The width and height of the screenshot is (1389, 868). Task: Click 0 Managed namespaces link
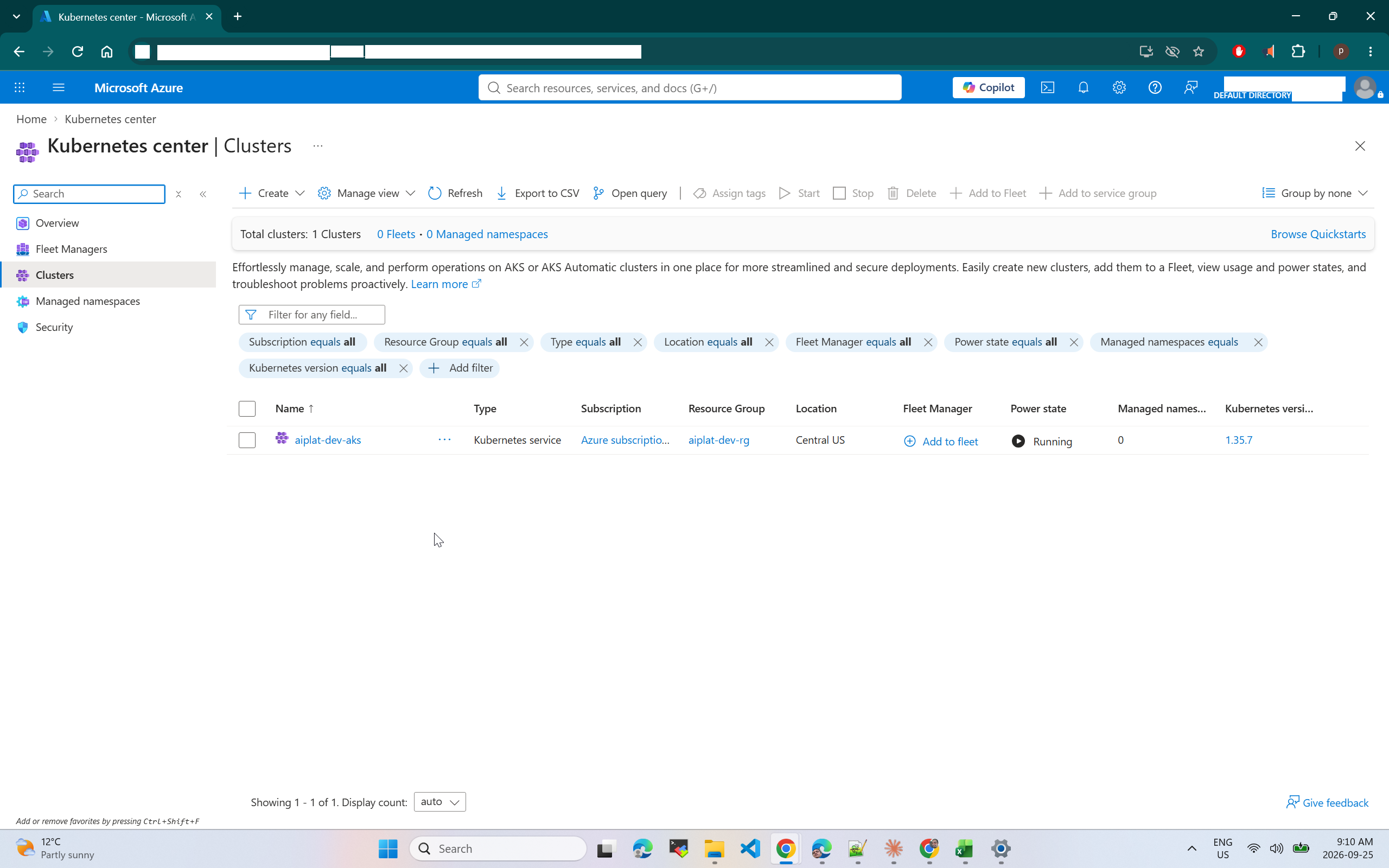[487, 234]
